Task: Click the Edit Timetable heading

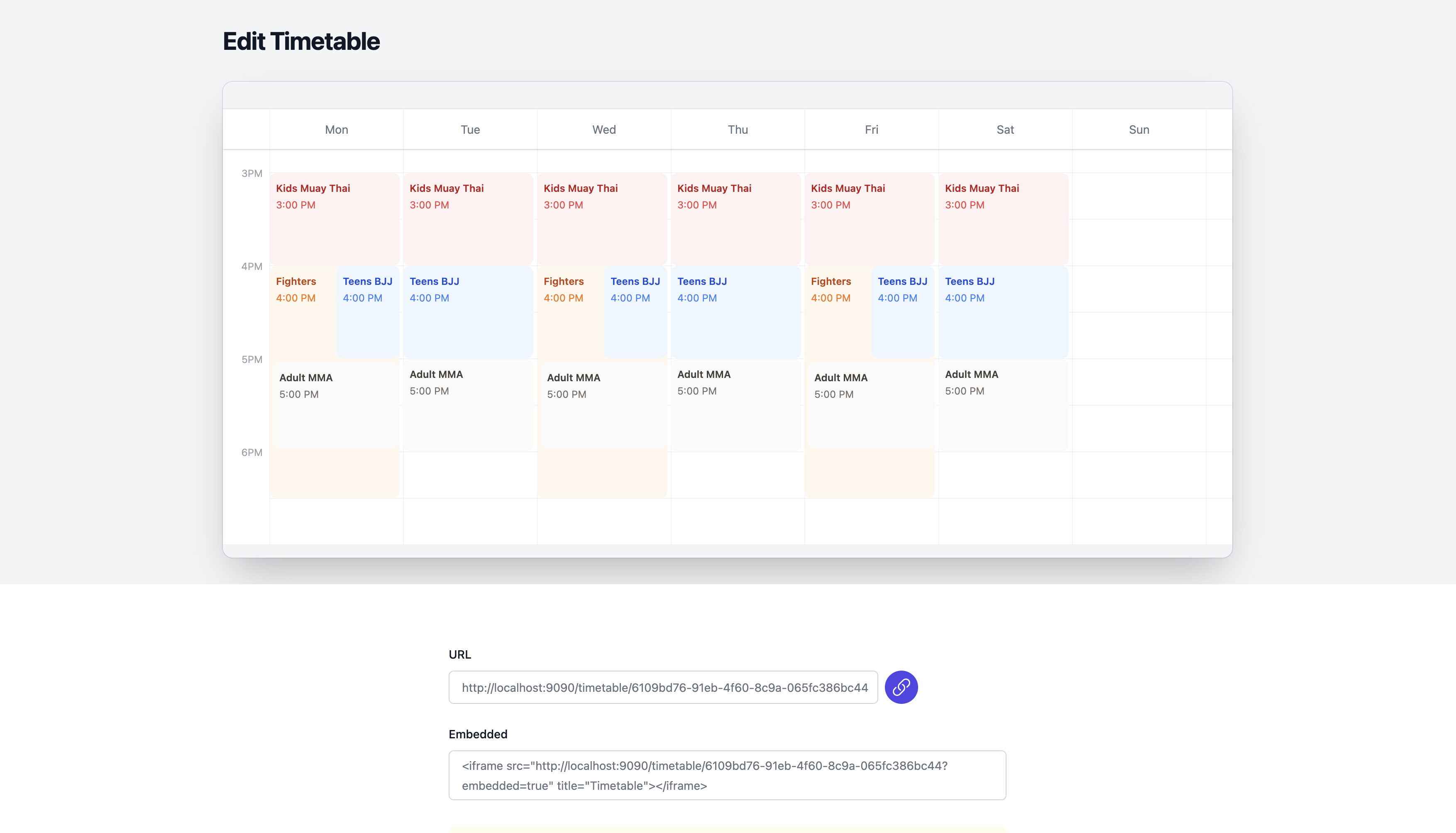Action: 301,41
